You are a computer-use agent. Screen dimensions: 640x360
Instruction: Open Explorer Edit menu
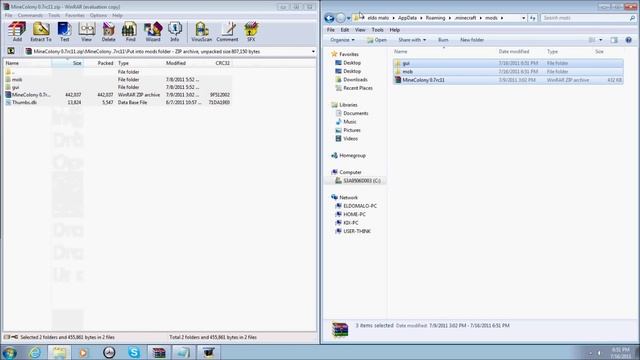coord(345,30)
